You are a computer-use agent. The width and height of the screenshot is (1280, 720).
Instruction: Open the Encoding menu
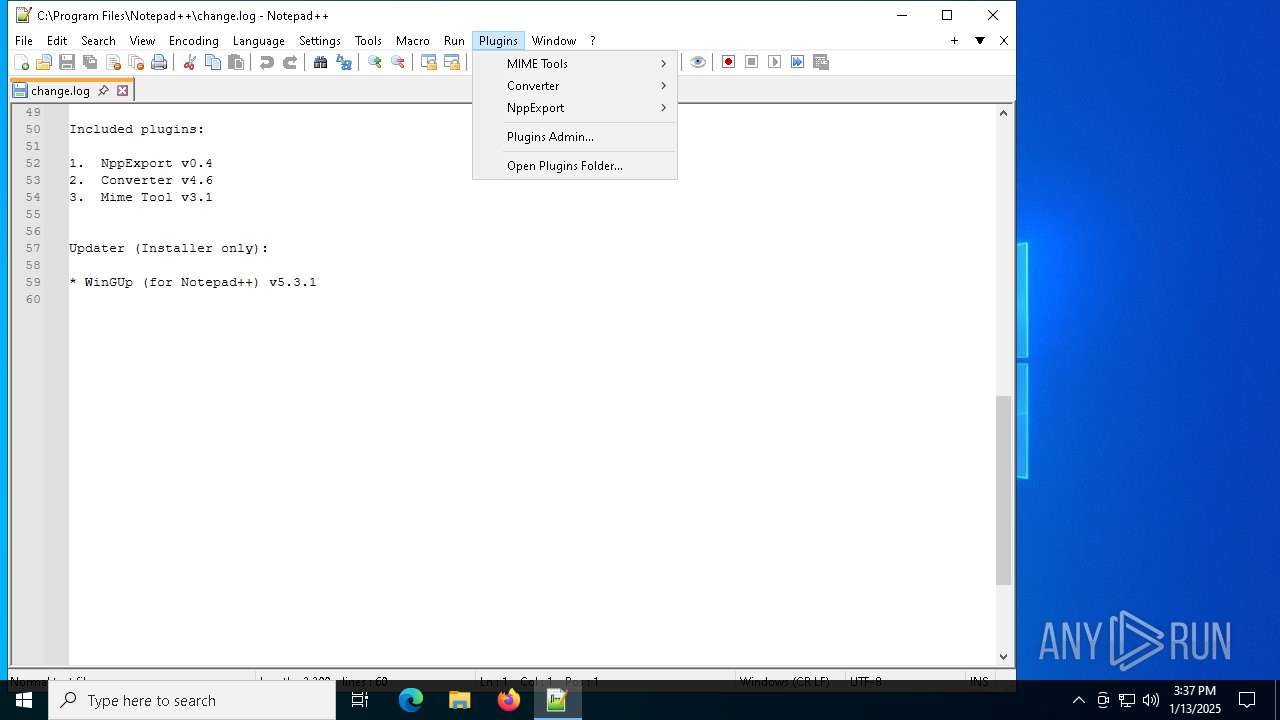pos(193,41)
